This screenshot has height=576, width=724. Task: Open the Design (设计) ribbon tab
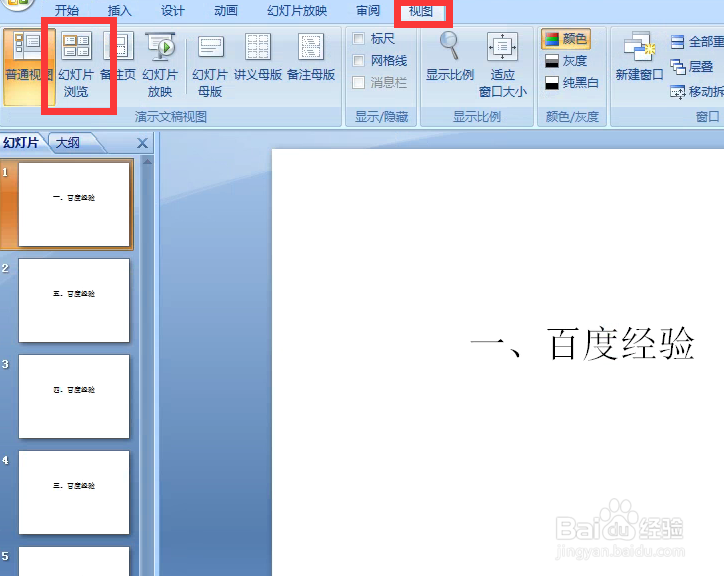[x=173, y=10]
